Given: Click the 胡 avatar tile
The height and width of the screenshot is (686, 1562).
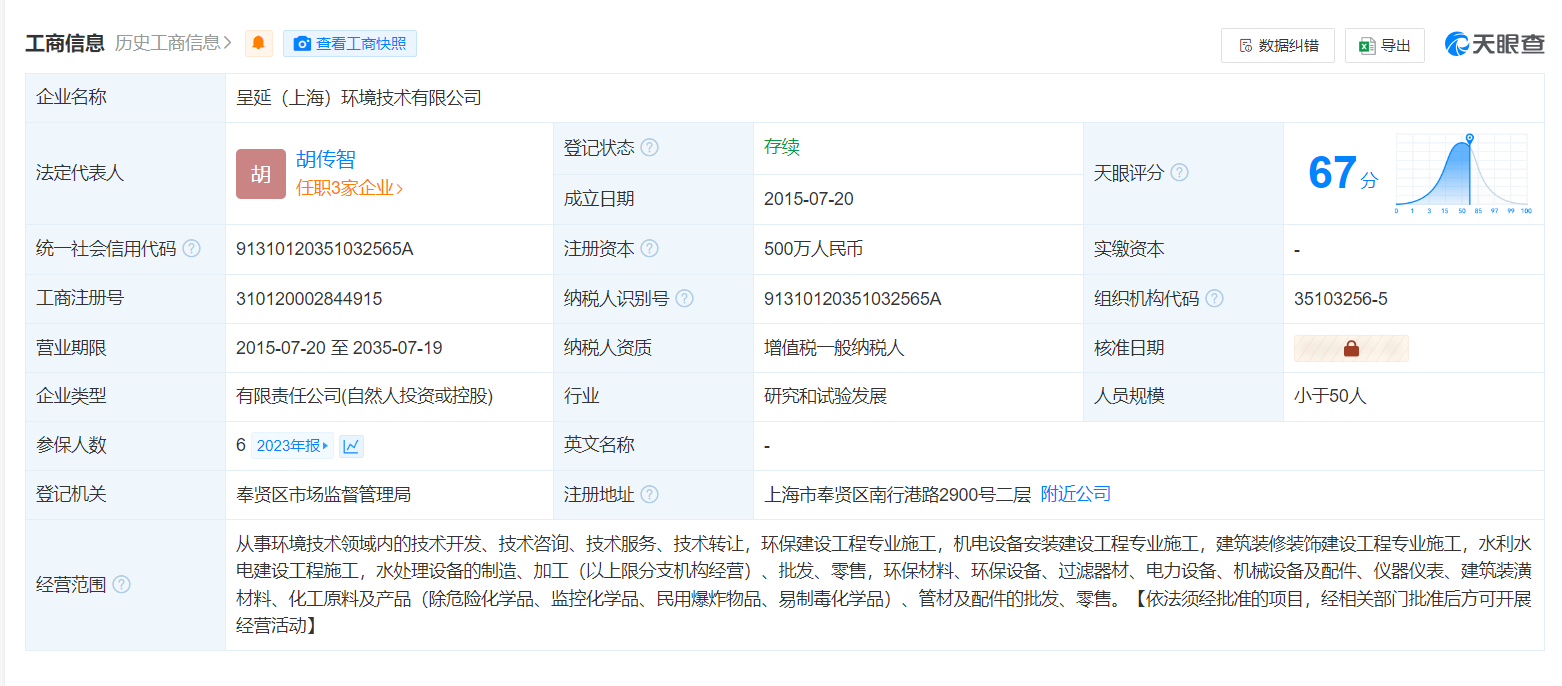Looking at the screenshot, I should (261, 174).
